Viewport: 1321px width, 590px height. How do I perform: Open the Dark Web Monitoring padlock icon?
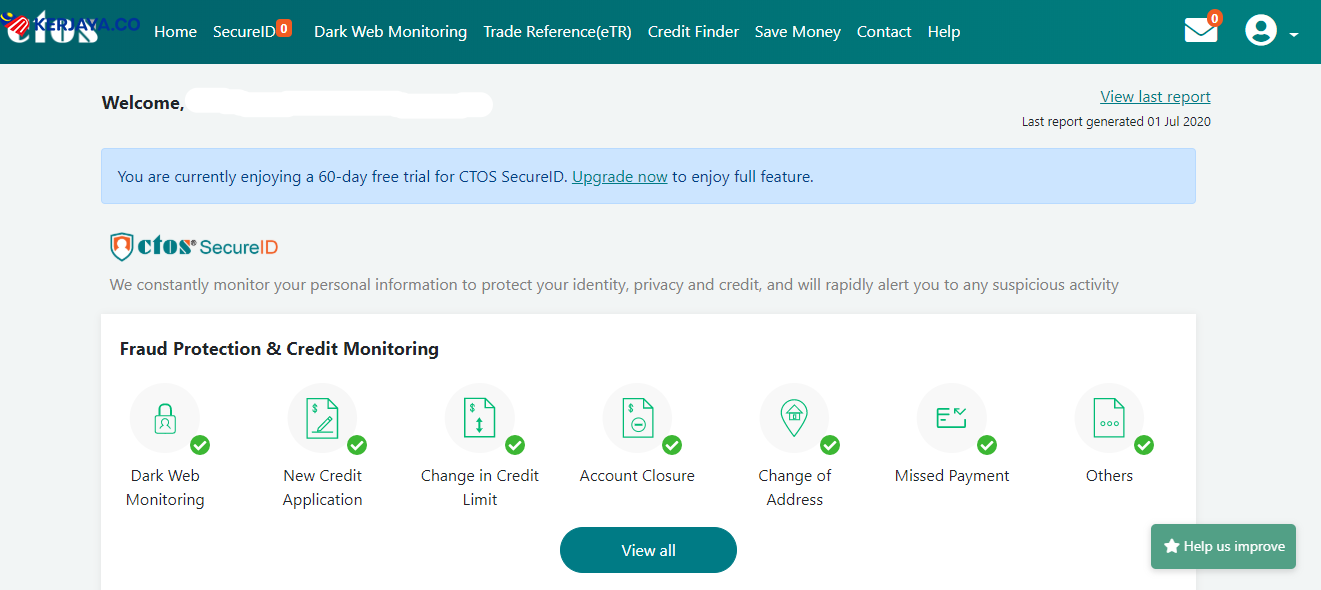(165, 418)
